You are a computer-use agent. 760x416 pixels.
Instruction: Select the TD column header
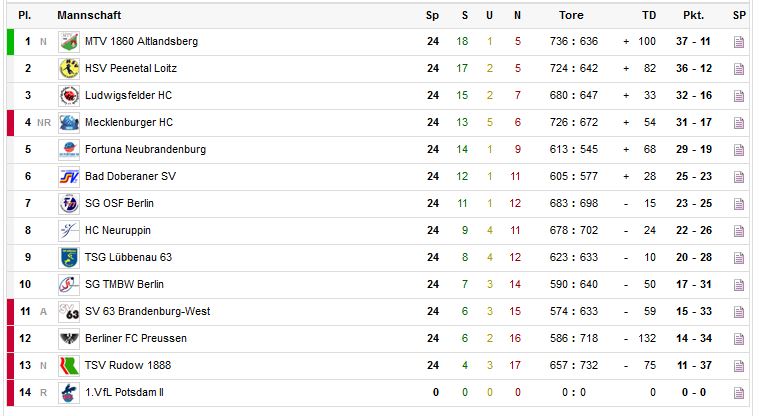click(649, 15)
